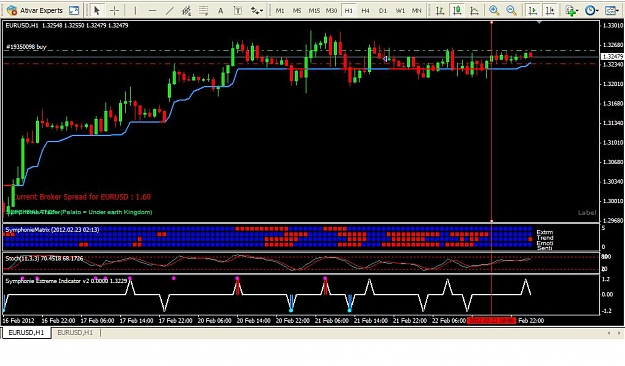Click the chart shift triangle marker
The width and height of the screenshot is (625, 366).
(x=539, y=22)
